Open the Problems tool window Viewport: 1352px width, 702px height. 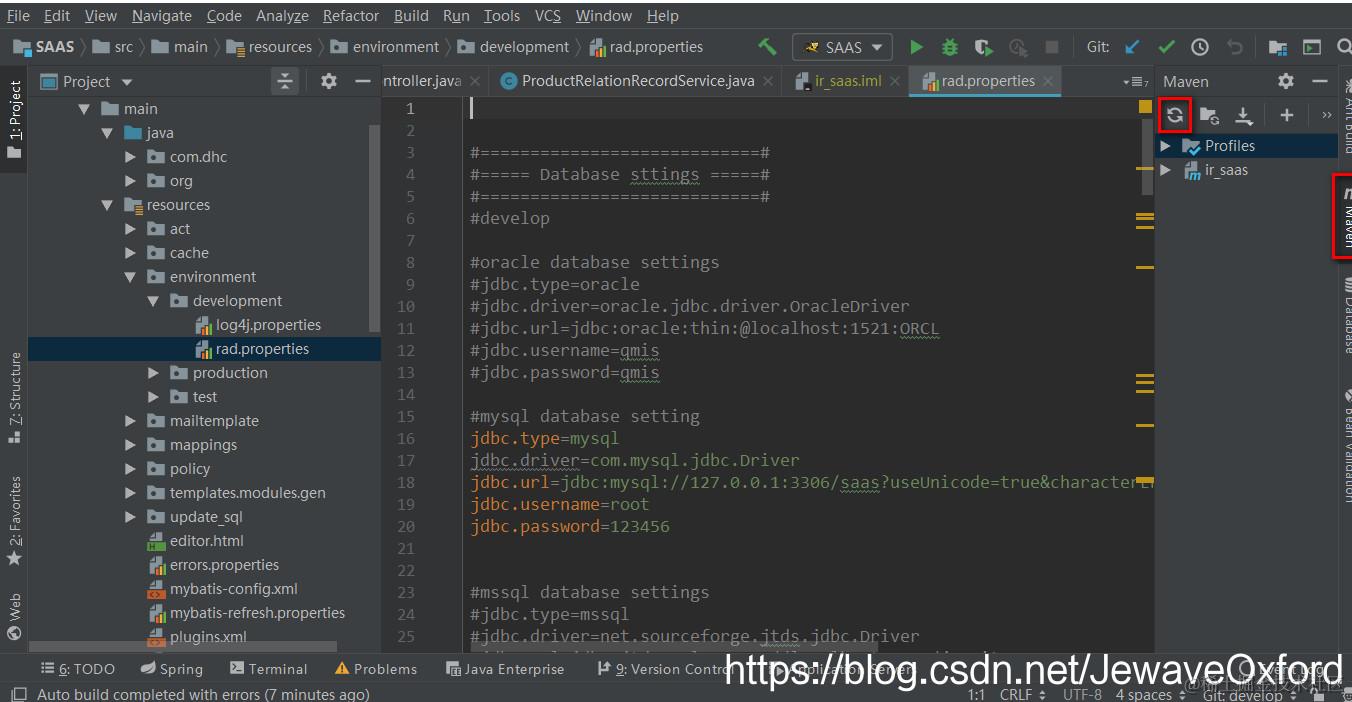pos(376,669)
